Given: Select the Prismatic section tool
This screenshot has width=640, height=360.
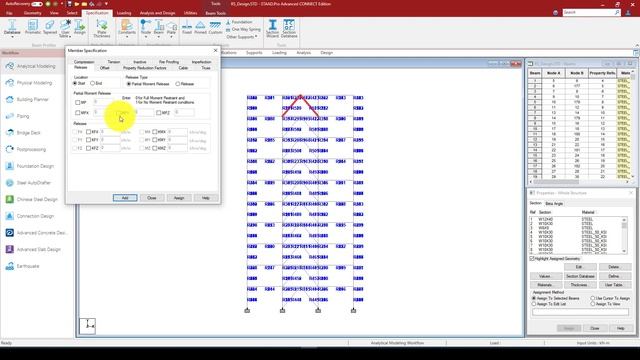Looking at the screenshot, I should click(x=33, y=27).
